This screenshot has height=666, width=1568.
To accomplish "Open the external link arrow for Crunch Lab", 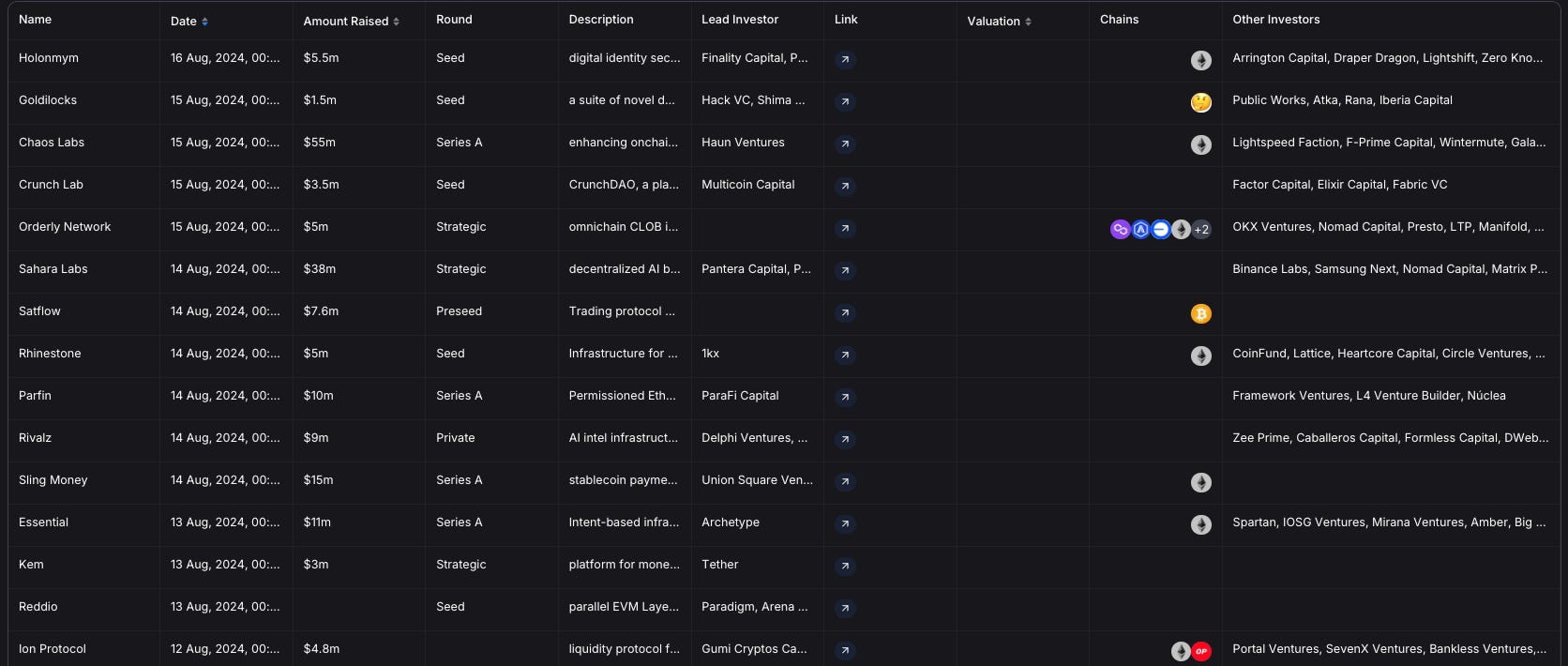I will [845, 186].
